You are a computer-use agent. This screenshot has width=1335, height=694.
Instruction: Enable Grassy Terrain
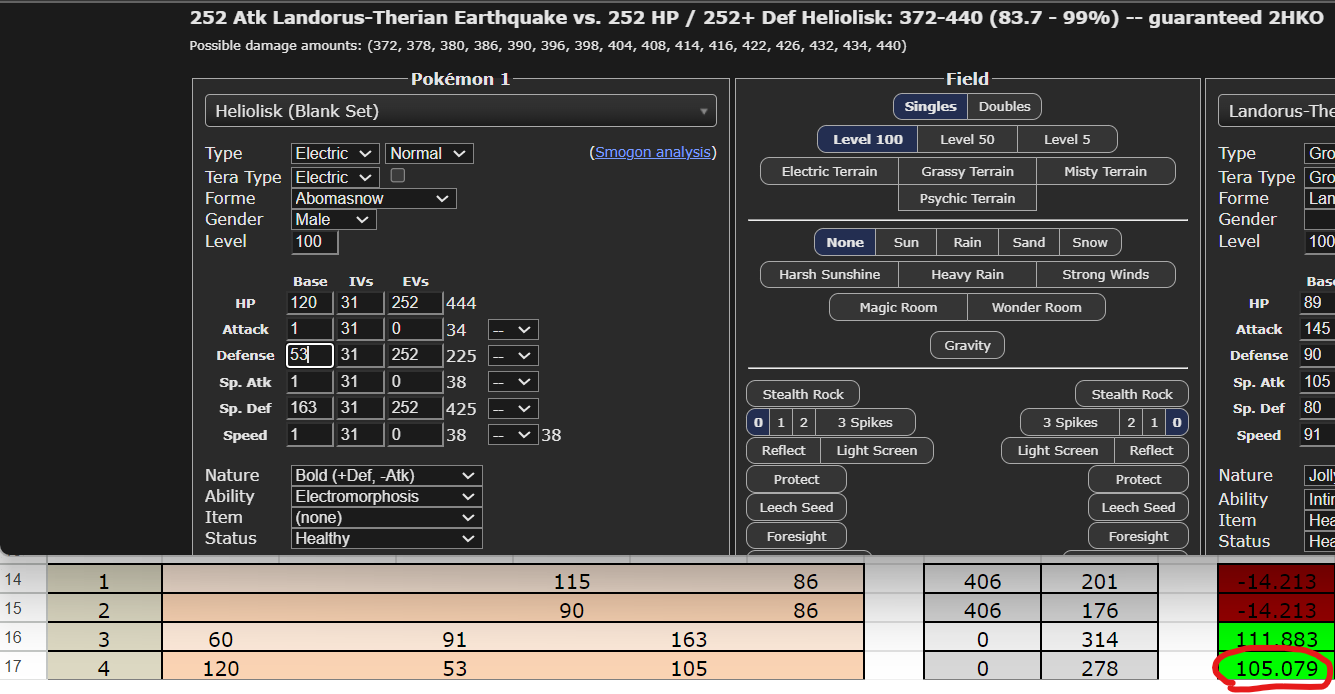point(967,171)
